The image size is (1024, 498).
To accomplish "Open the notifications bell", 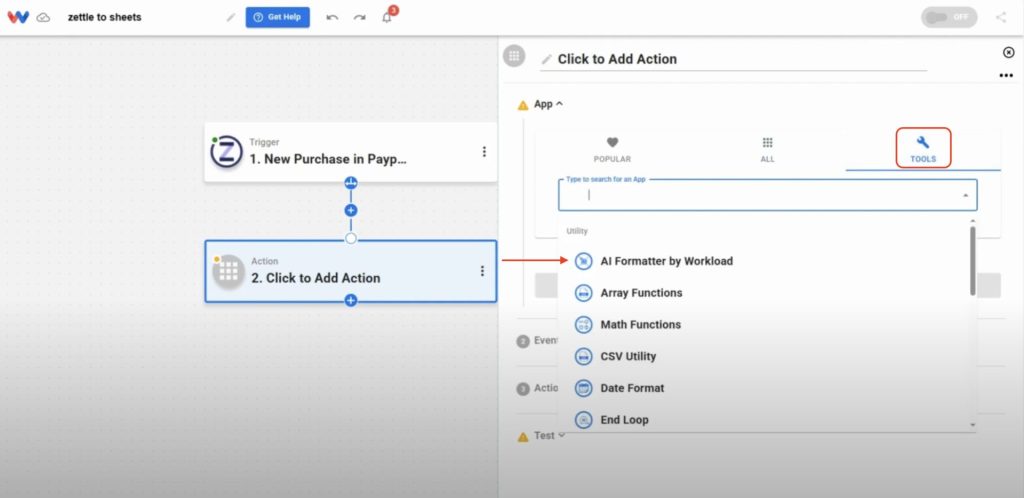I will point(387,18).
